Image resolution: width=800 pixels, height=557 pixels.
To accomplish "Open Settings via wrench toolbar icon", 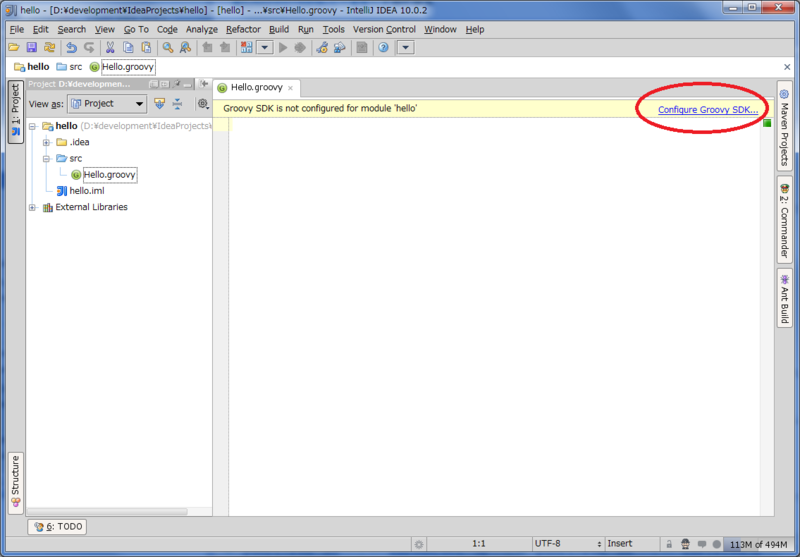I will pos(322,47).
